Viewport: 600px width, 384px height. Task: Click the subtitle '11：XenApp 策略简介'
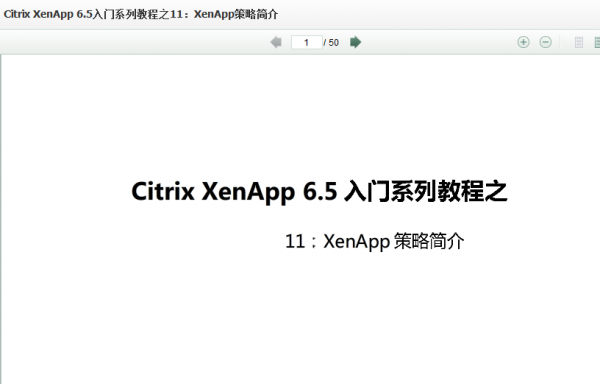(375, 241)
